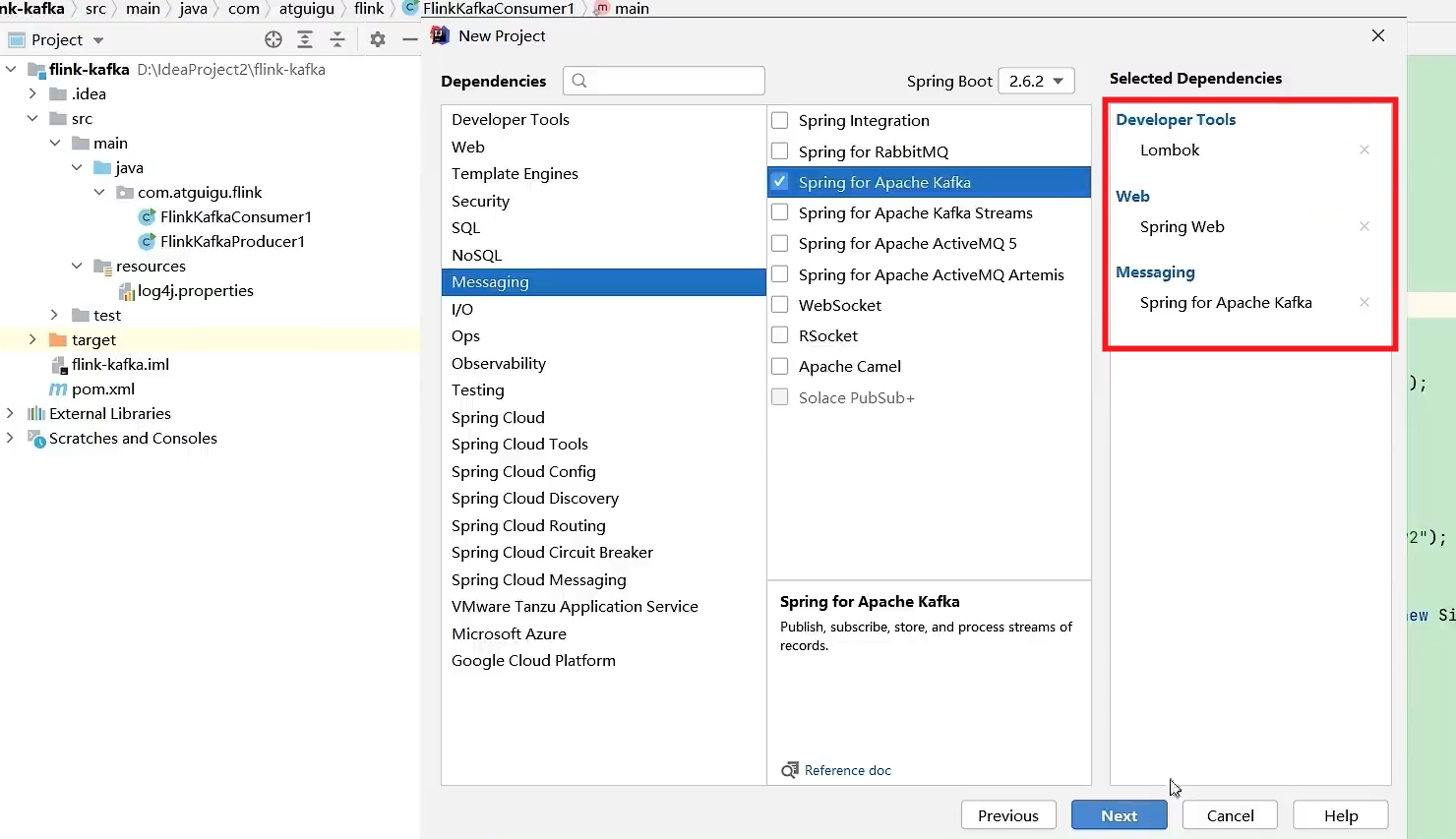The image size is (1456, 839).
Task: Collapse the flink-kafka root node
Action: coord(11,69)
